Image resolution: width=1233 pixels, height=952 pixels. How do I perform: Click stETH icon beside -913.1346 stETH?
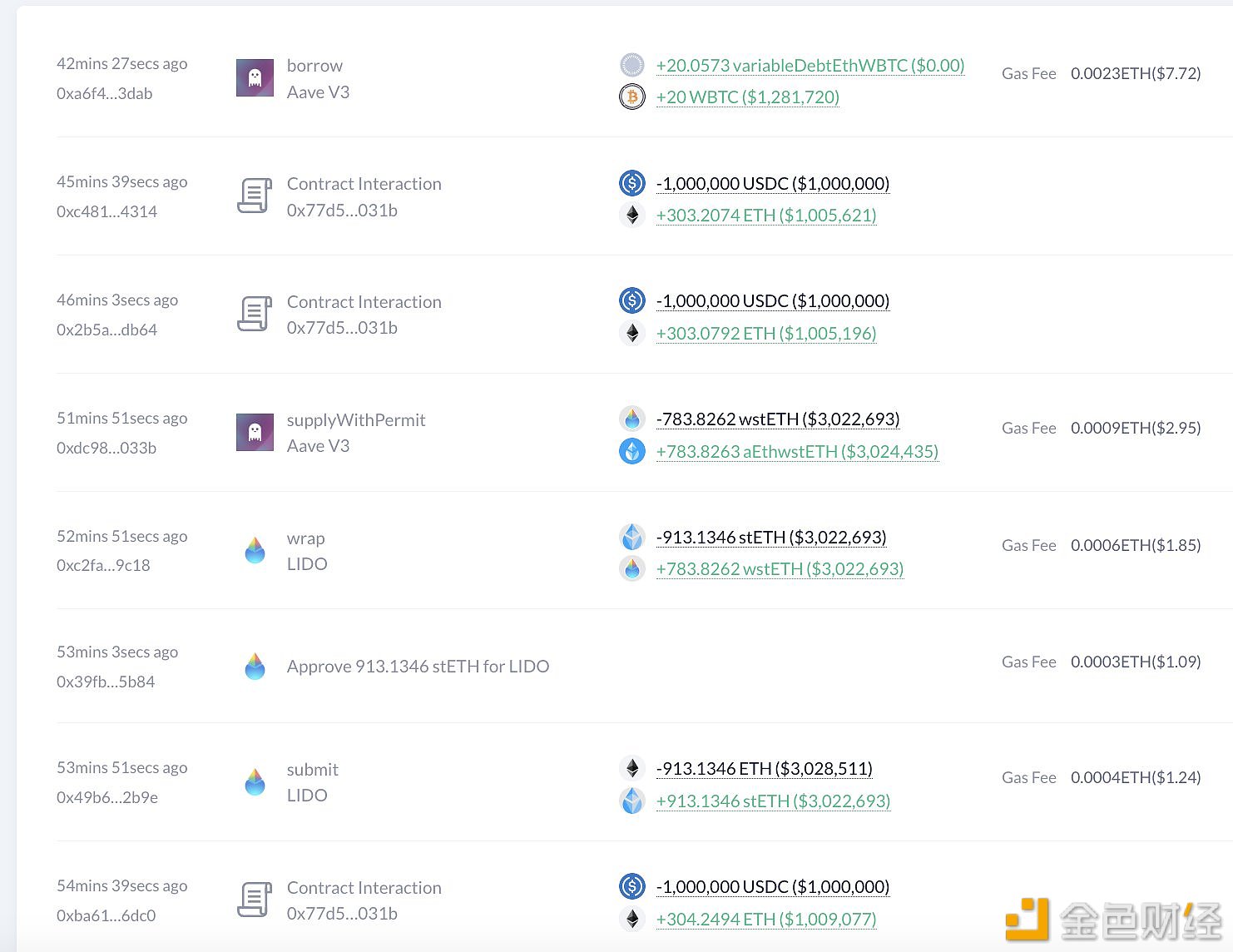[632, 537]
